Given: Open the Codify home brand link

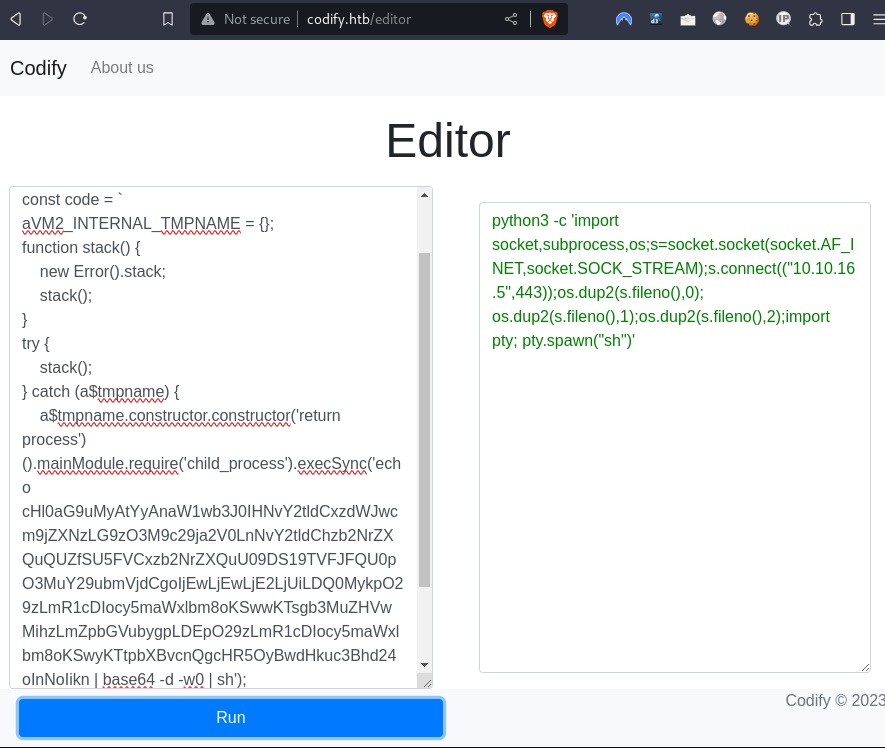Looking at the screenshot, I should pyautogui.click(x=38, y=68).
